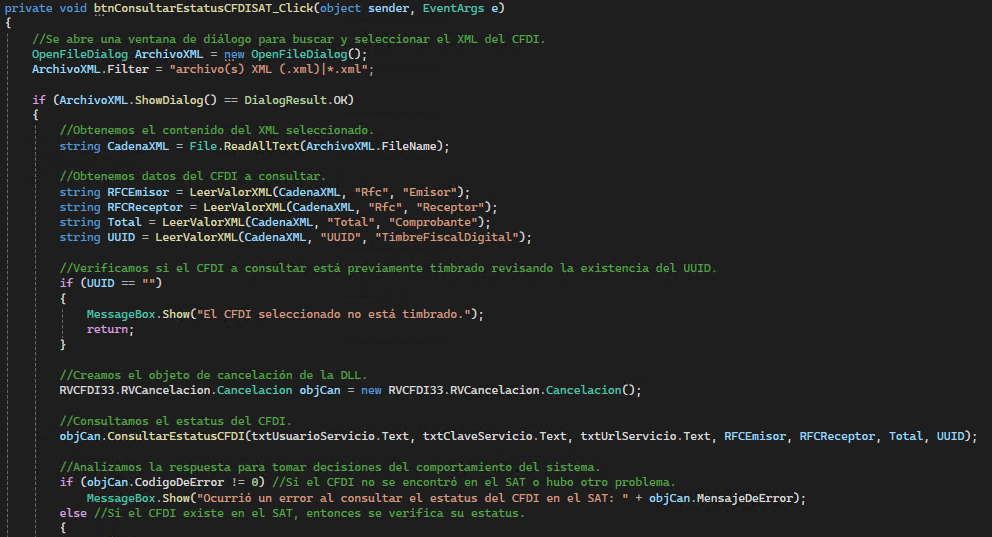Click the string 'El CFDI seleccionado no está timbrado.'
992x537 pixels.
[x=333, y=314]
